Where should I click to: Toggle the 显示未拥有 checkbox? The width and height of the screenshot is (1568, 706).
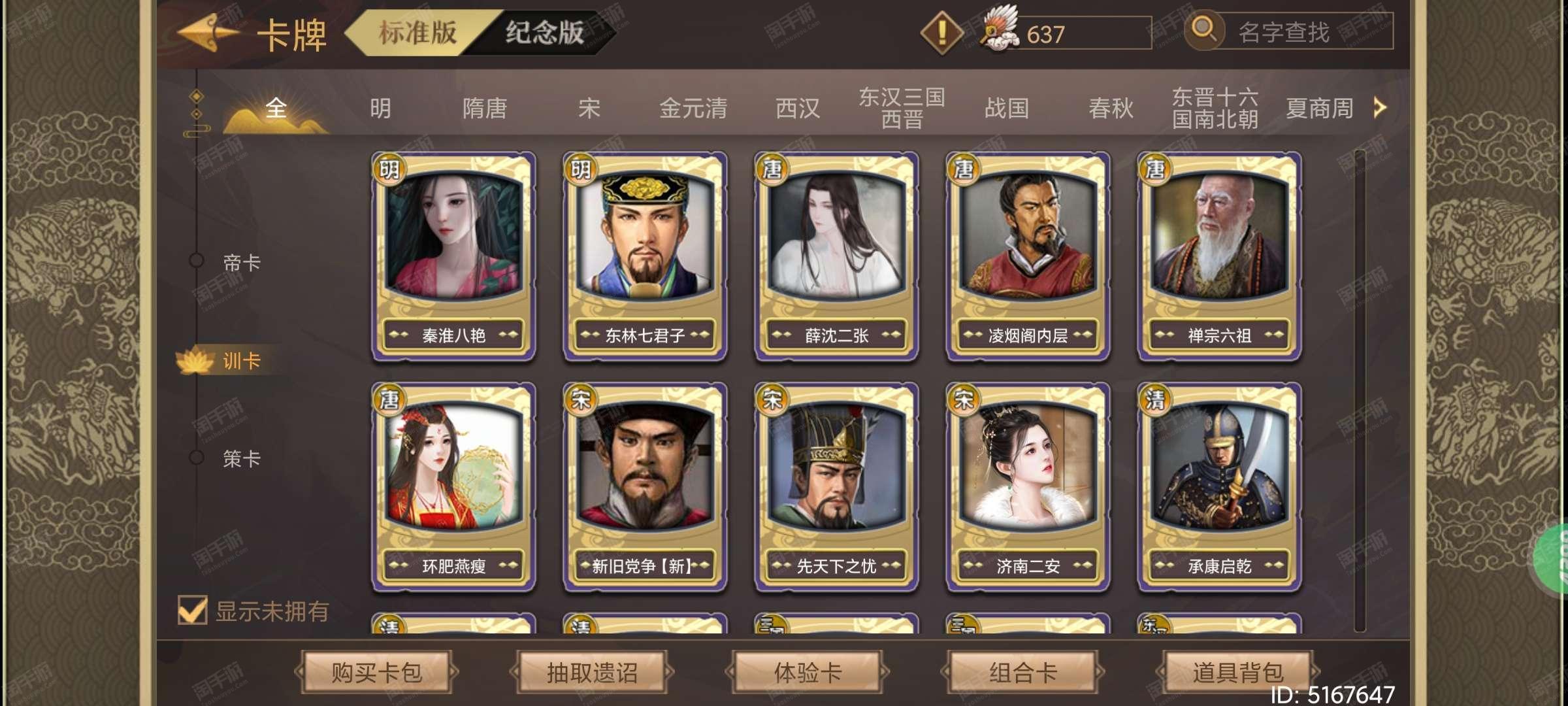coord(193,611)
